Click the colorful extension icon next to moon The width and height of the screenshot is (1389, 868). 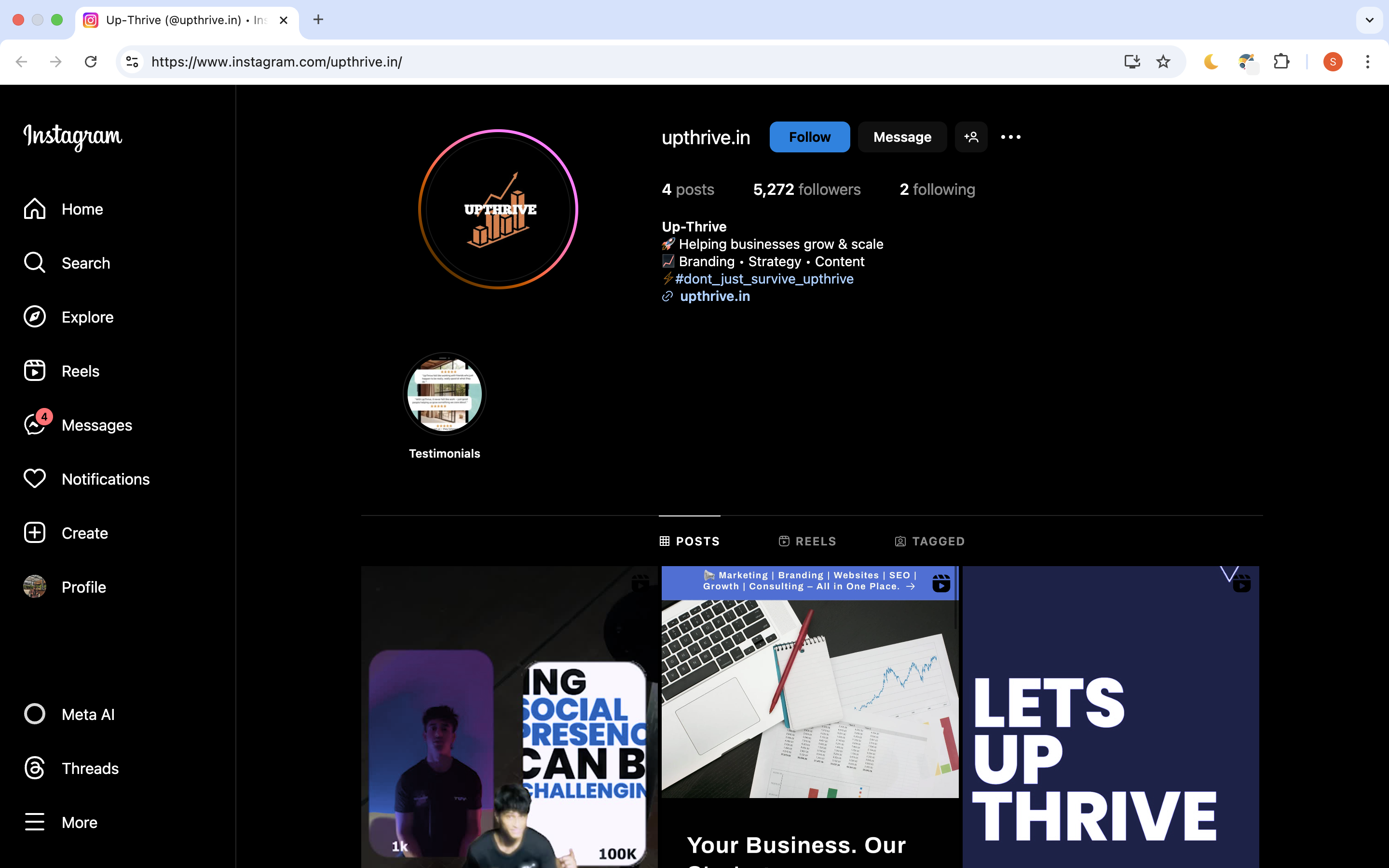click(x=1247, y=62)
